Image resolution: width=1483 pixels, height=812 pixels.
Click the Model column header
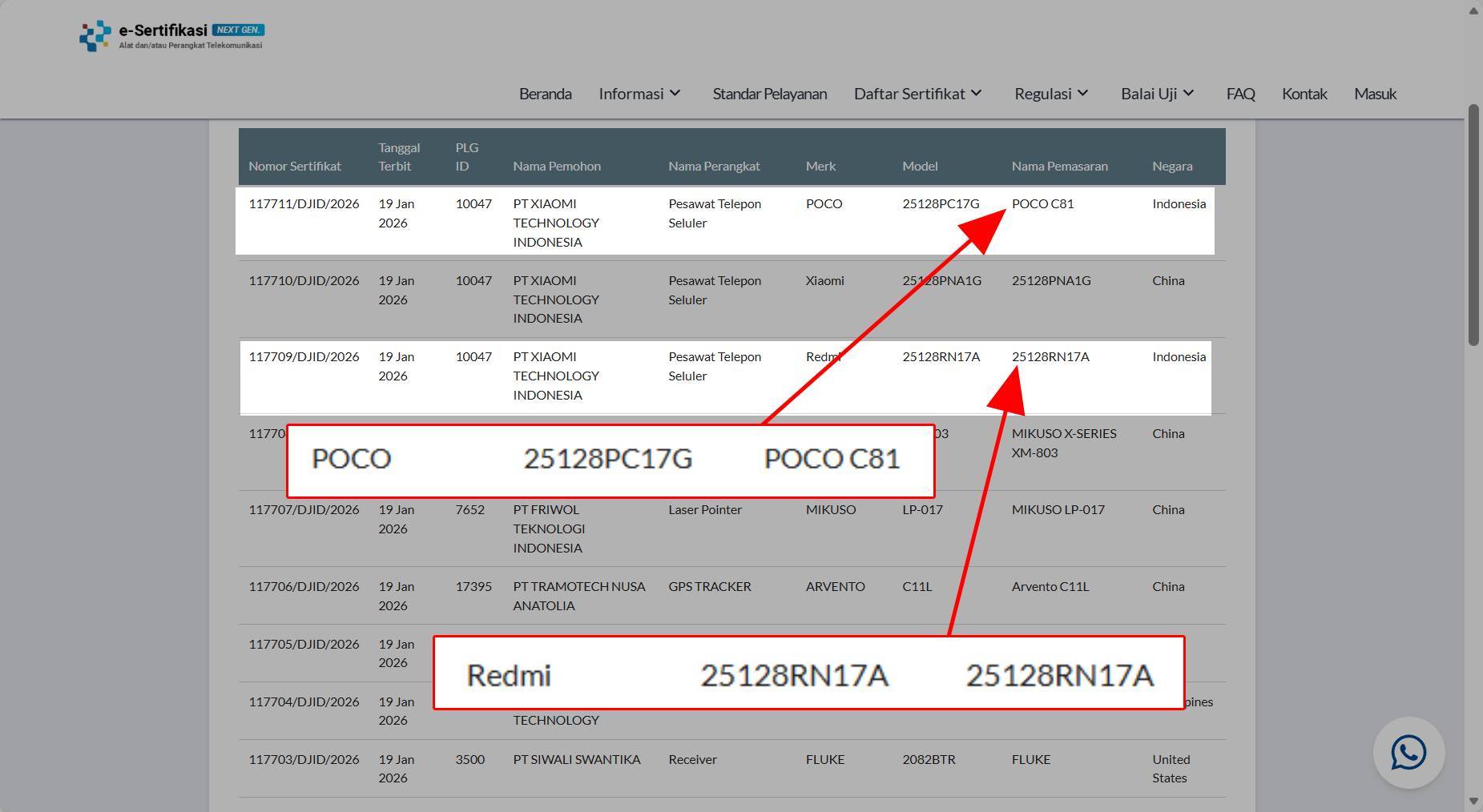[x=920, y=166]
